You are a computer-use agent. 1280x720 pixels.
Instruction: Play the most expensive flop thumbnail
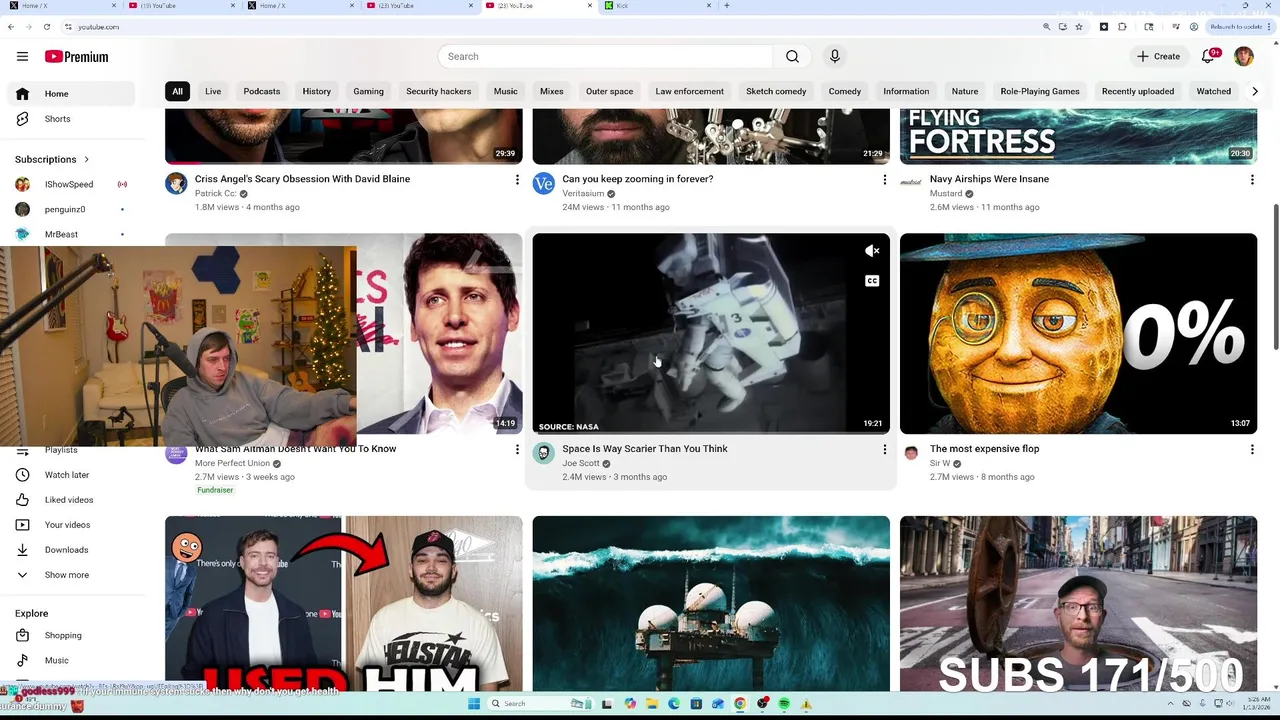1078,334
